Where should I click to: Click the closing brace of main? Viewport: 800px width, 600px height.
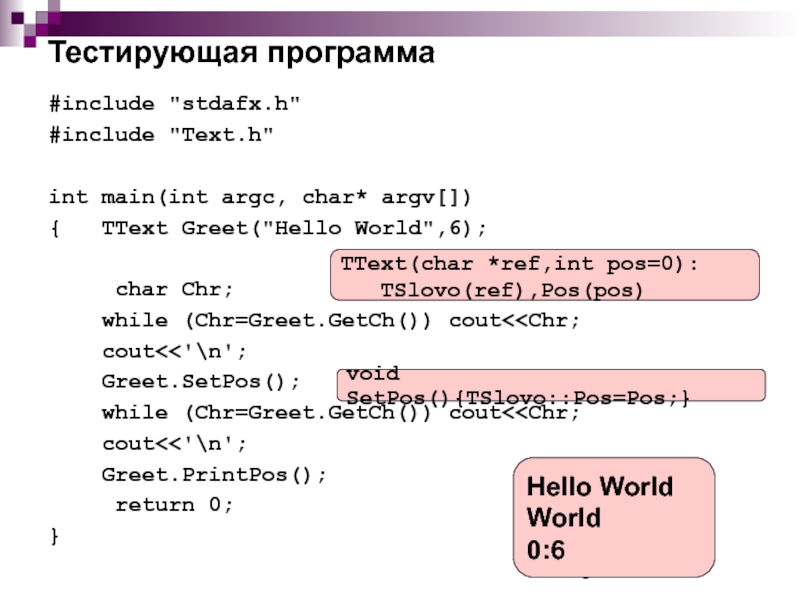point(55,536)
